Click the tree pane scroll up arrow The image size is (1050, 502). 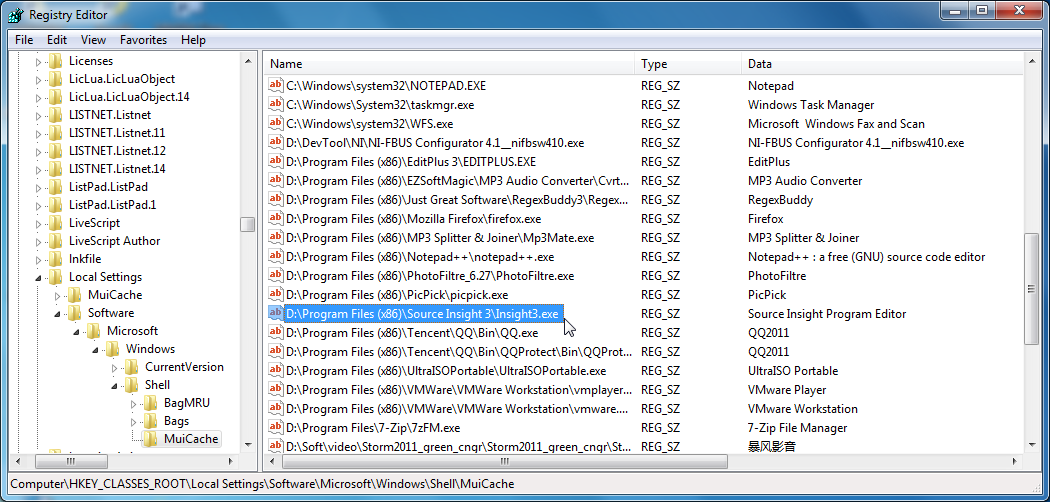248,61
